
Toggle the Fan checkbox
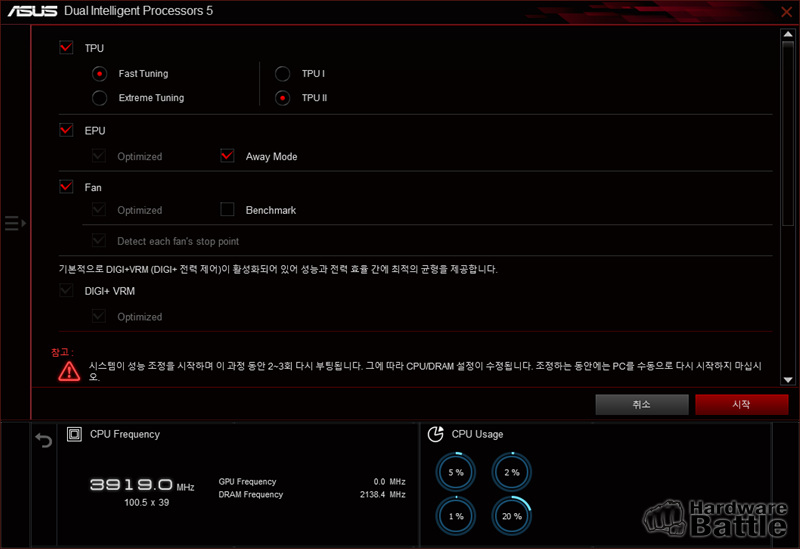pos(66,187)
